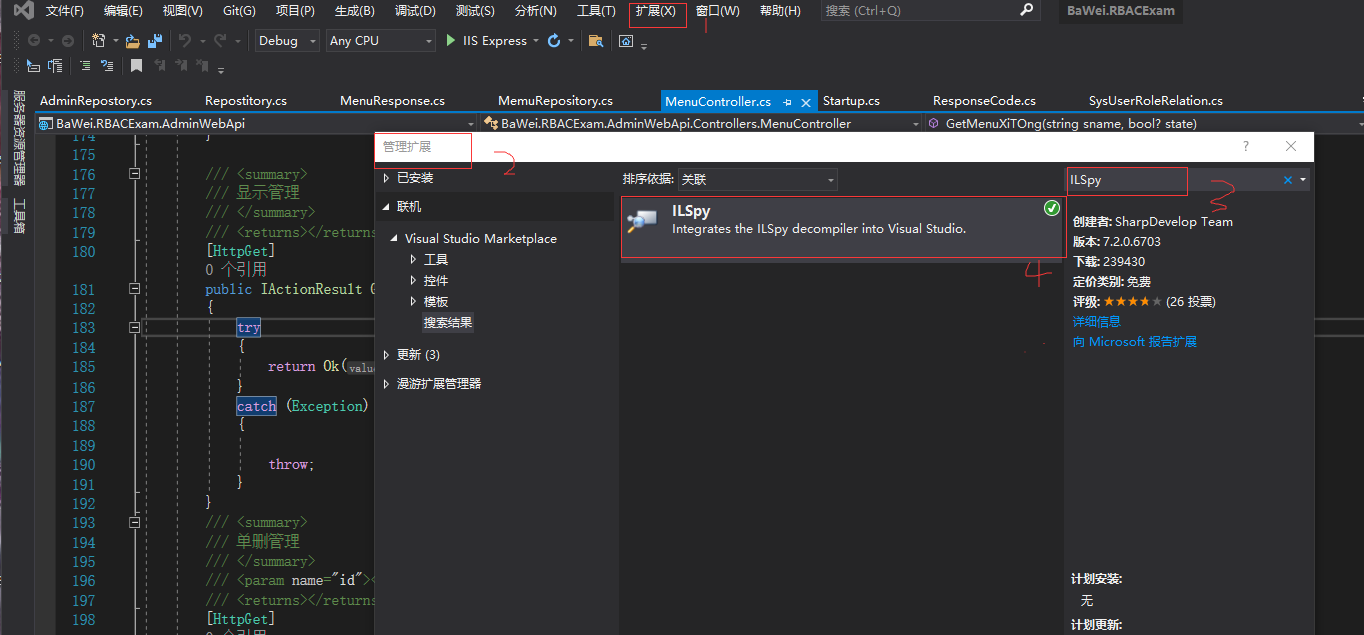This screenshot has width=1364, height=635.
Task: Open the sort-by 关联 dropdown
Action: [x=757, y=179]
